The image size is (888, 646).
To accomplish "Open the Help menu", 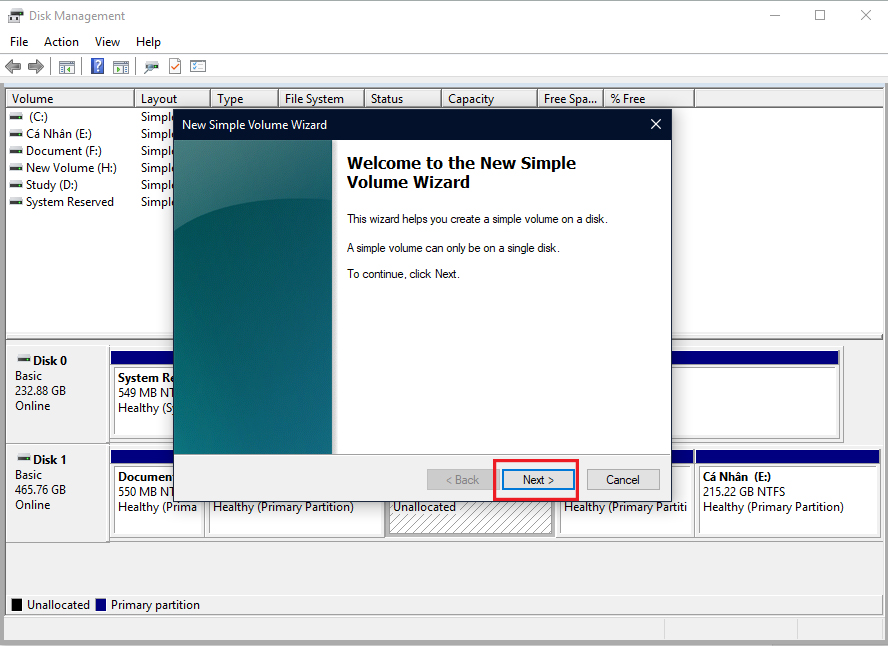I will click(x=148, y=42).
